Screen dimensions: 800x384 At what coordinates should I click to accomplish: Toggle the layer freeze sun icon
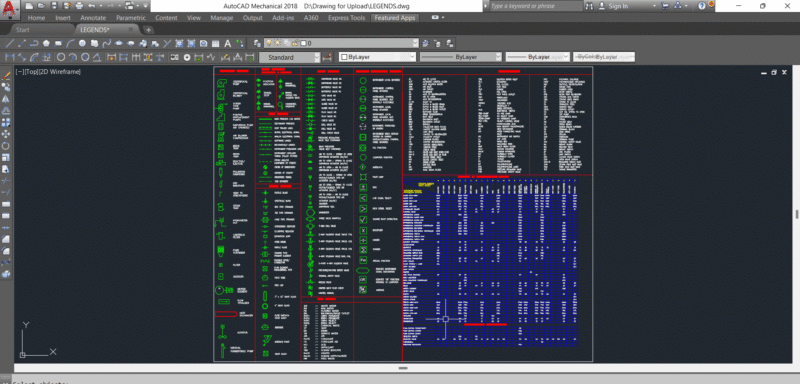(278, 43)
